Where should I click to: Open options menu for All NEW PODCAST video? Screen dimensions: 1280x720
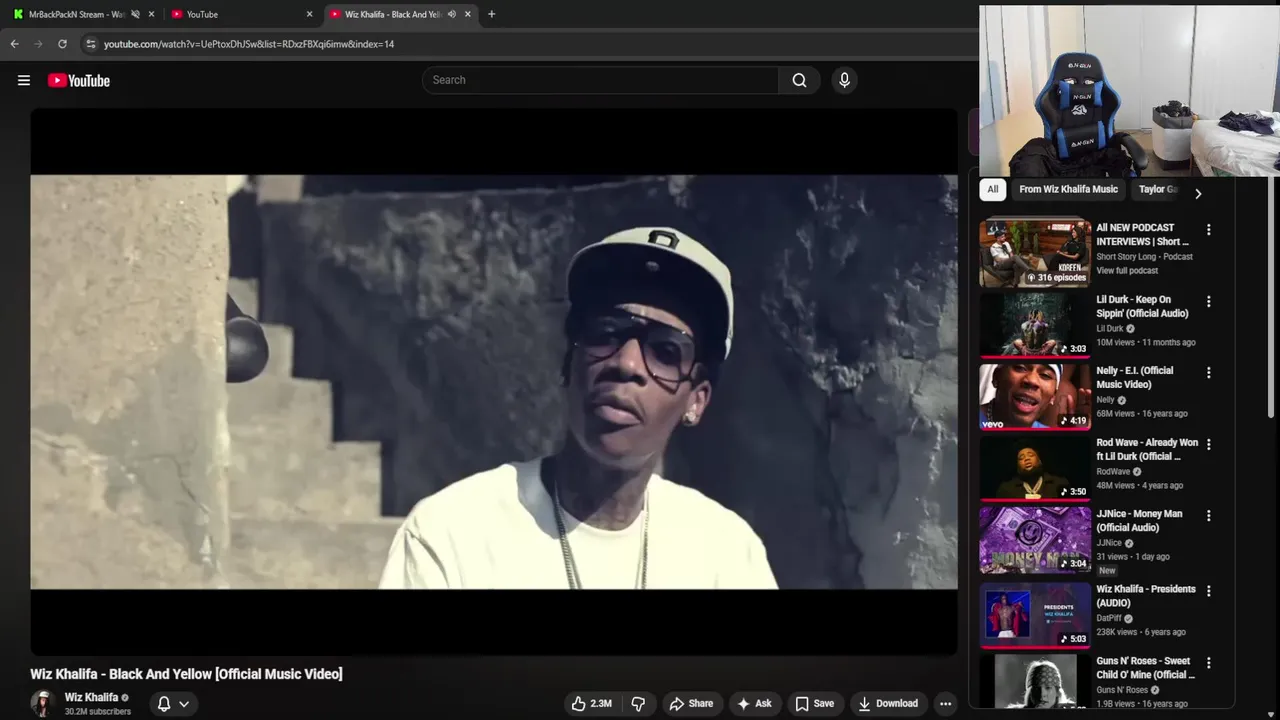pos(1208,230)
